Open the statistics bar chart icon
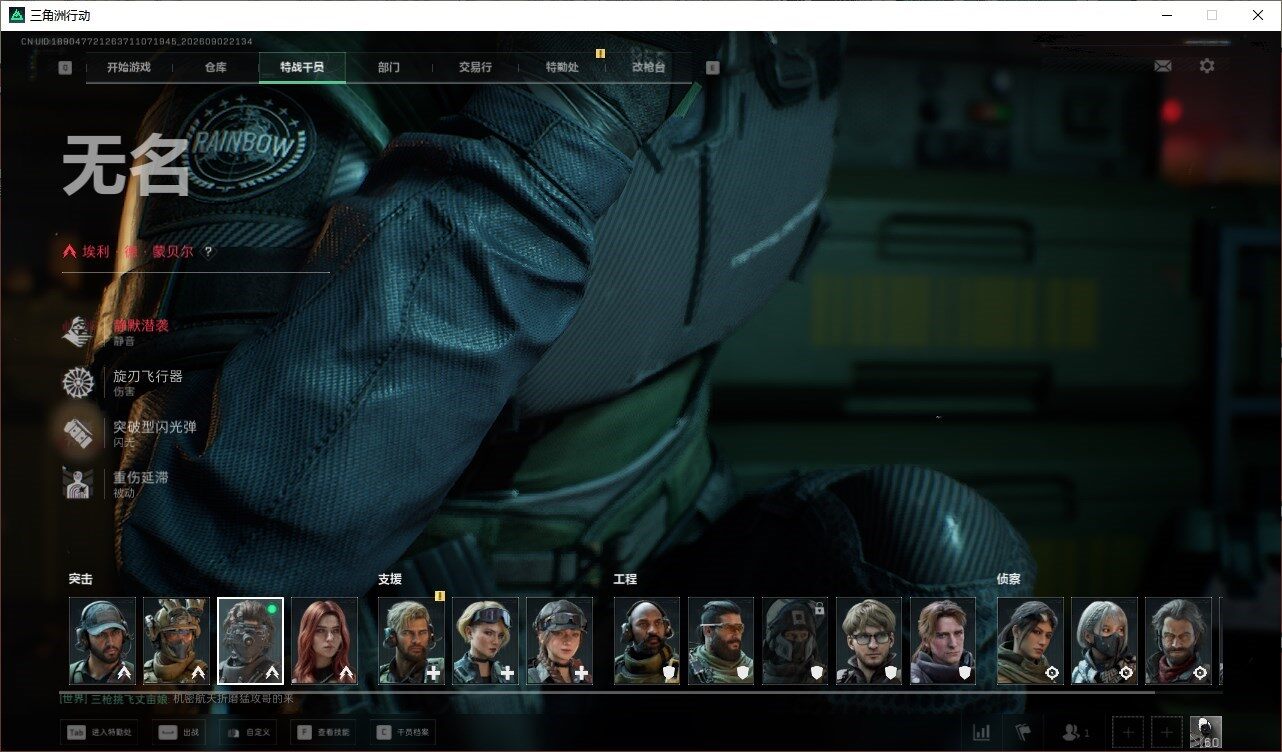Image resolution: width=1282 pixels, height=752 pixels. coord(980,733)
